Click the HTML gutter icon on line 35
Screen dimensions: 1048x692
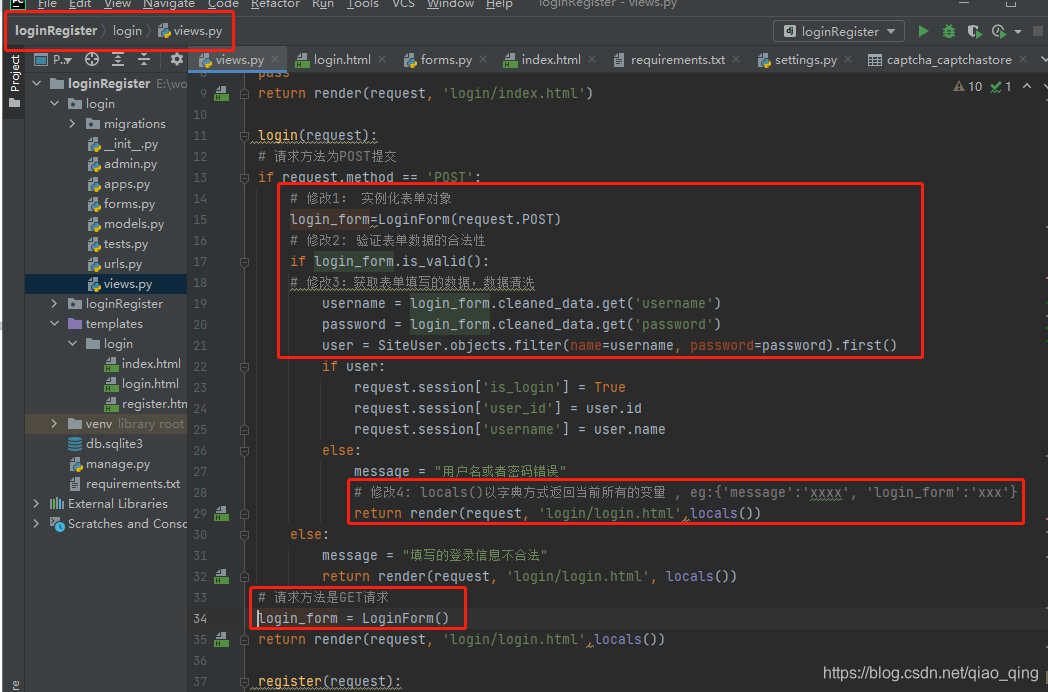221,639
